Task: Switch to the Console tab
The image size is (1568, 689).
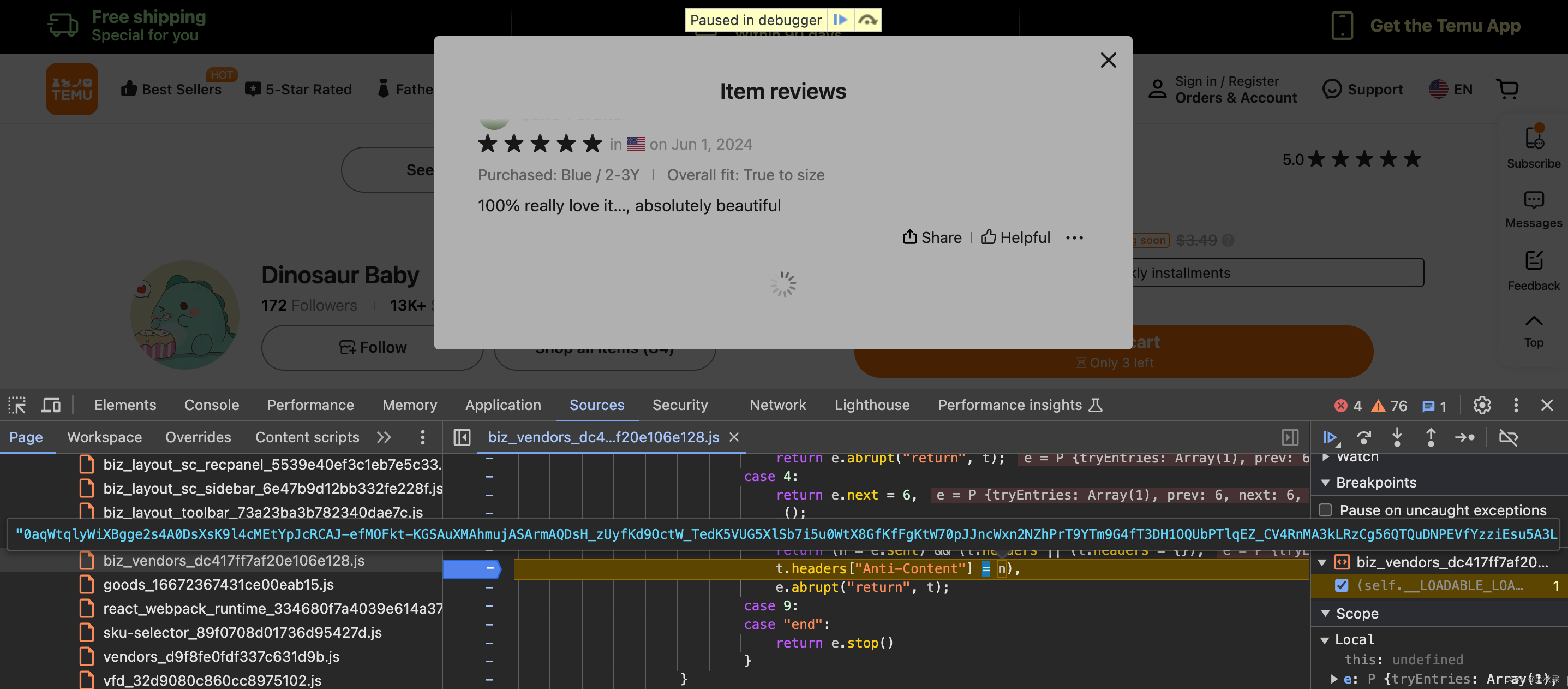Action: pos(212,405)
